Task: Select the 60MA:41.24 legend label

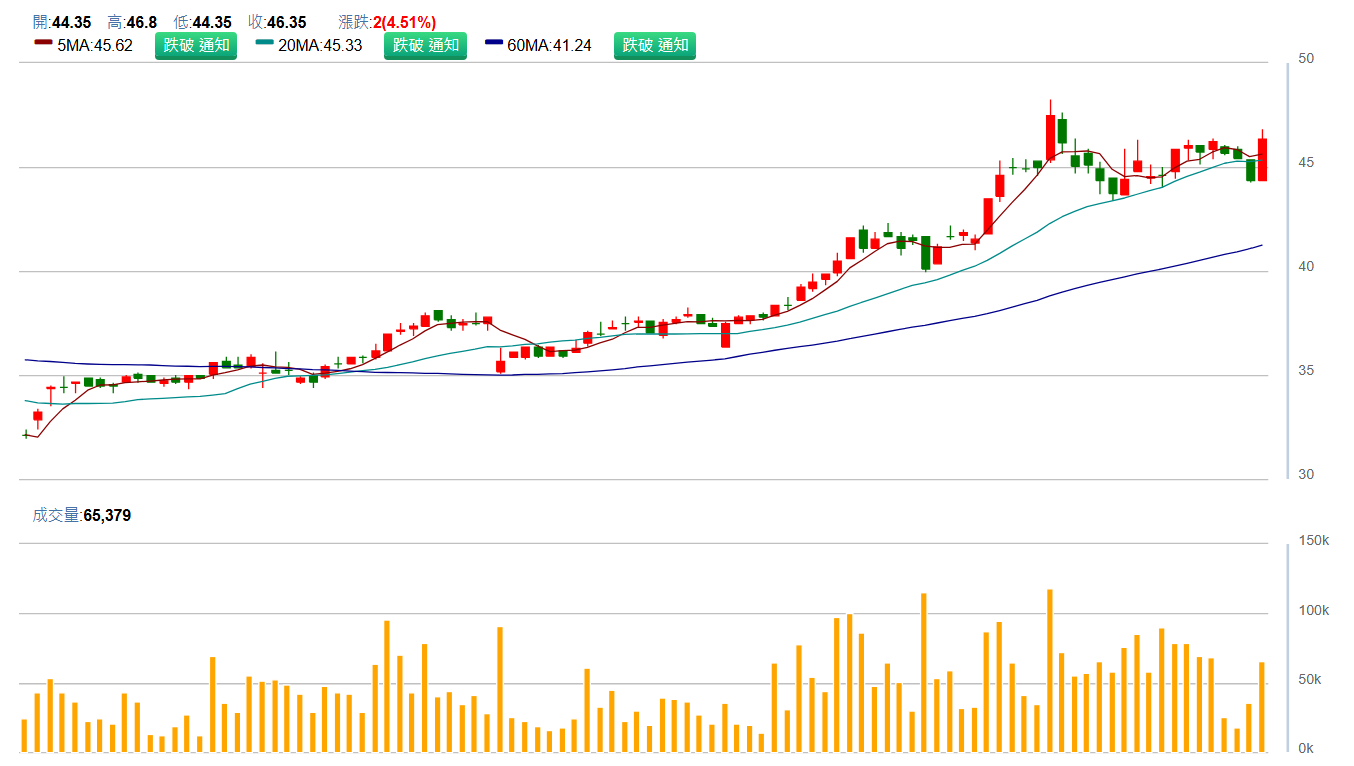Action: [549, 45]
